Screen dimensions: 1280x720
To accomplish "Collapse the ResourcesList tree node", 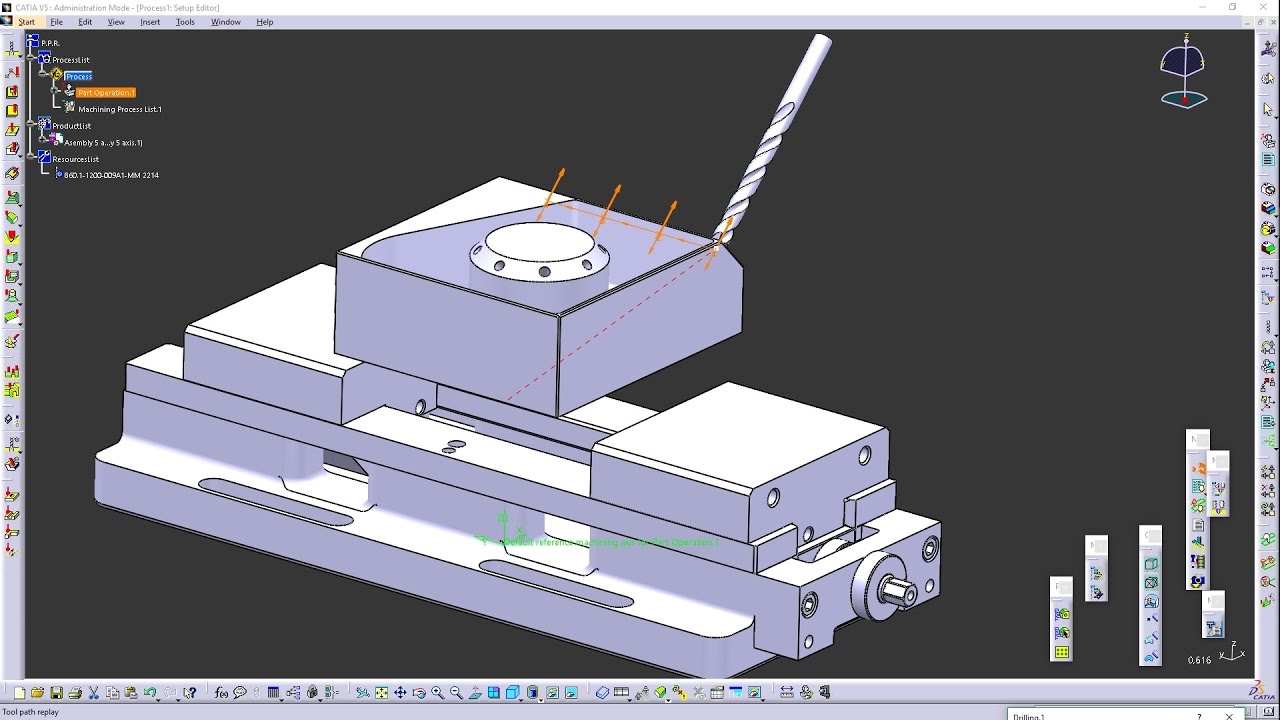I will (x=32, y=158).
